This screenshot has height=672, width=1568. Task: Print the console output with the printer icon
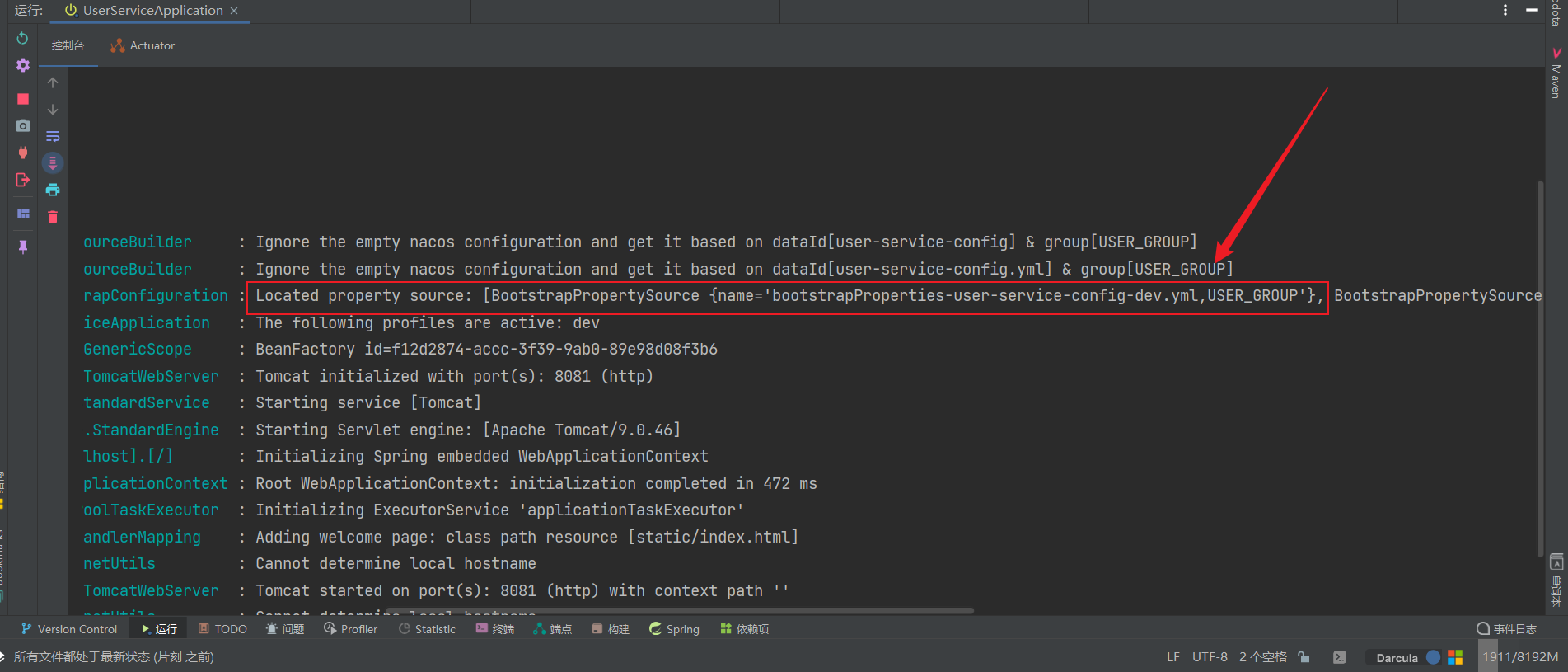coord(53,190)
